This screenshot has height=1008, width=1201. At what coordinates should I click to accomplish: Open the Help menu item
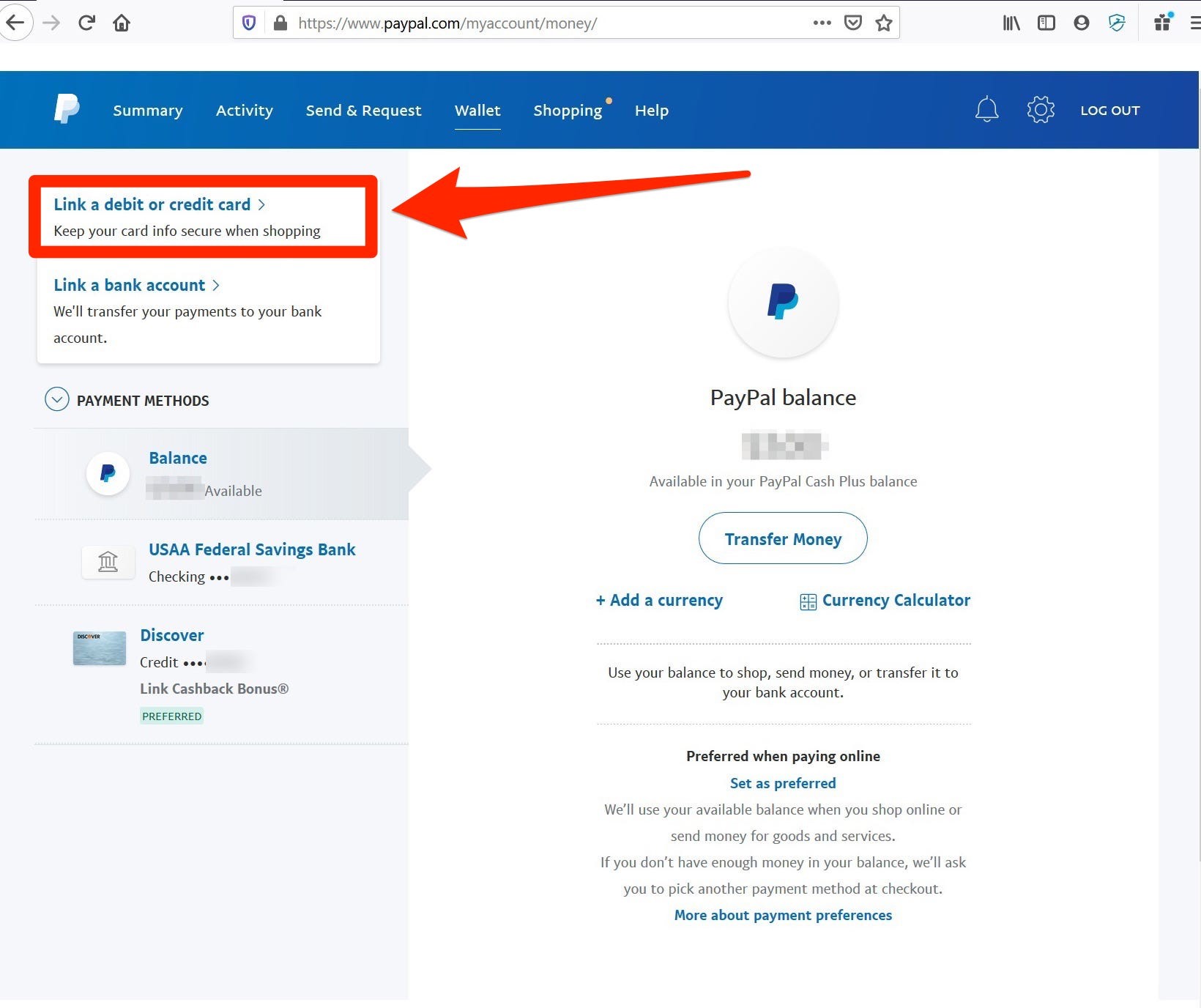(652, 111)
